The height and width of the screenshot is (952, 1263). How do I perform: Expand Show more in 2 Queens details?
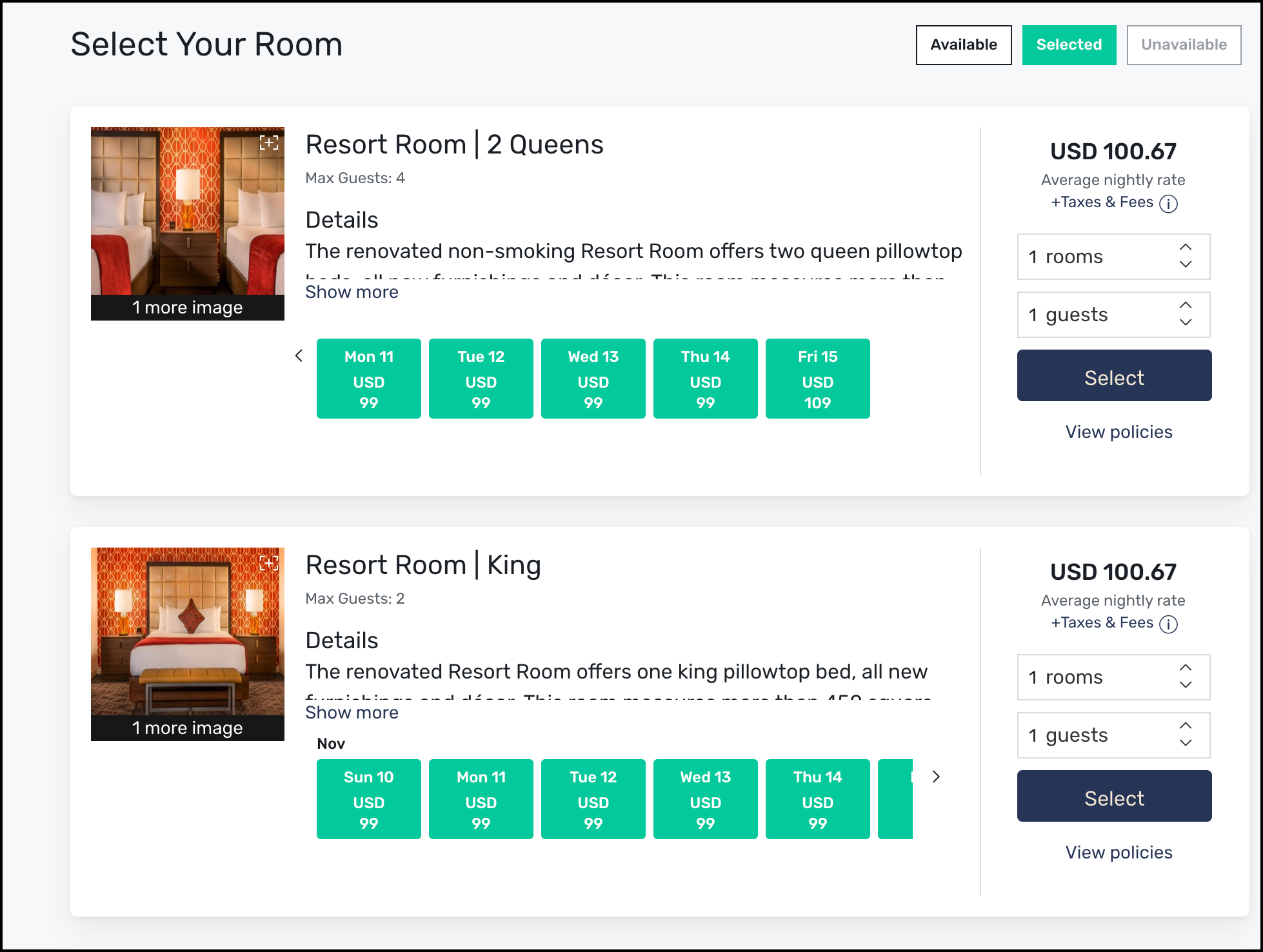352,292
